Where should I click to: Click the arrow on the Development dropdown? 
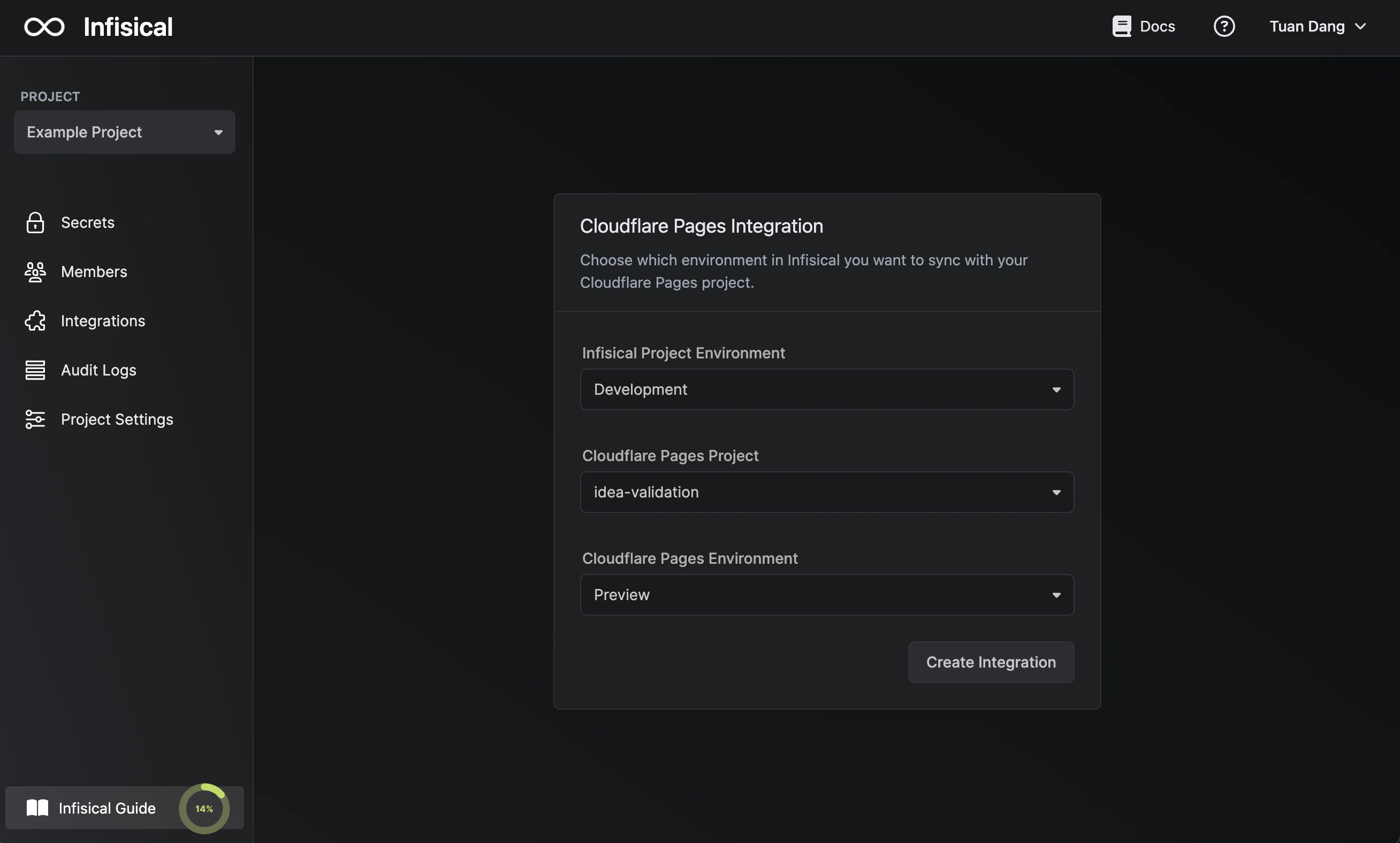coord(1056,390)
